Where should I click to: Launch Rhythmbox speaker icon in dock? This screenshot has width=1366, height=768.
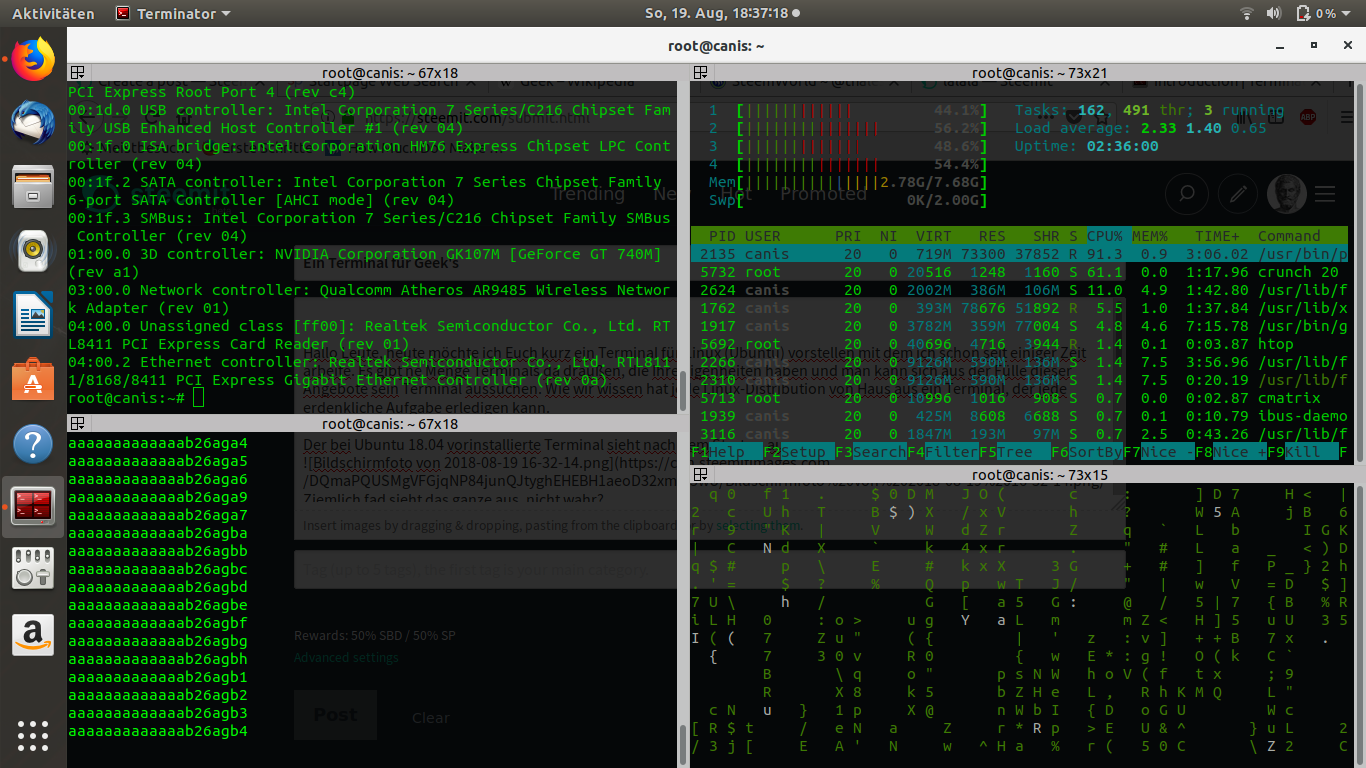[33, 252]
